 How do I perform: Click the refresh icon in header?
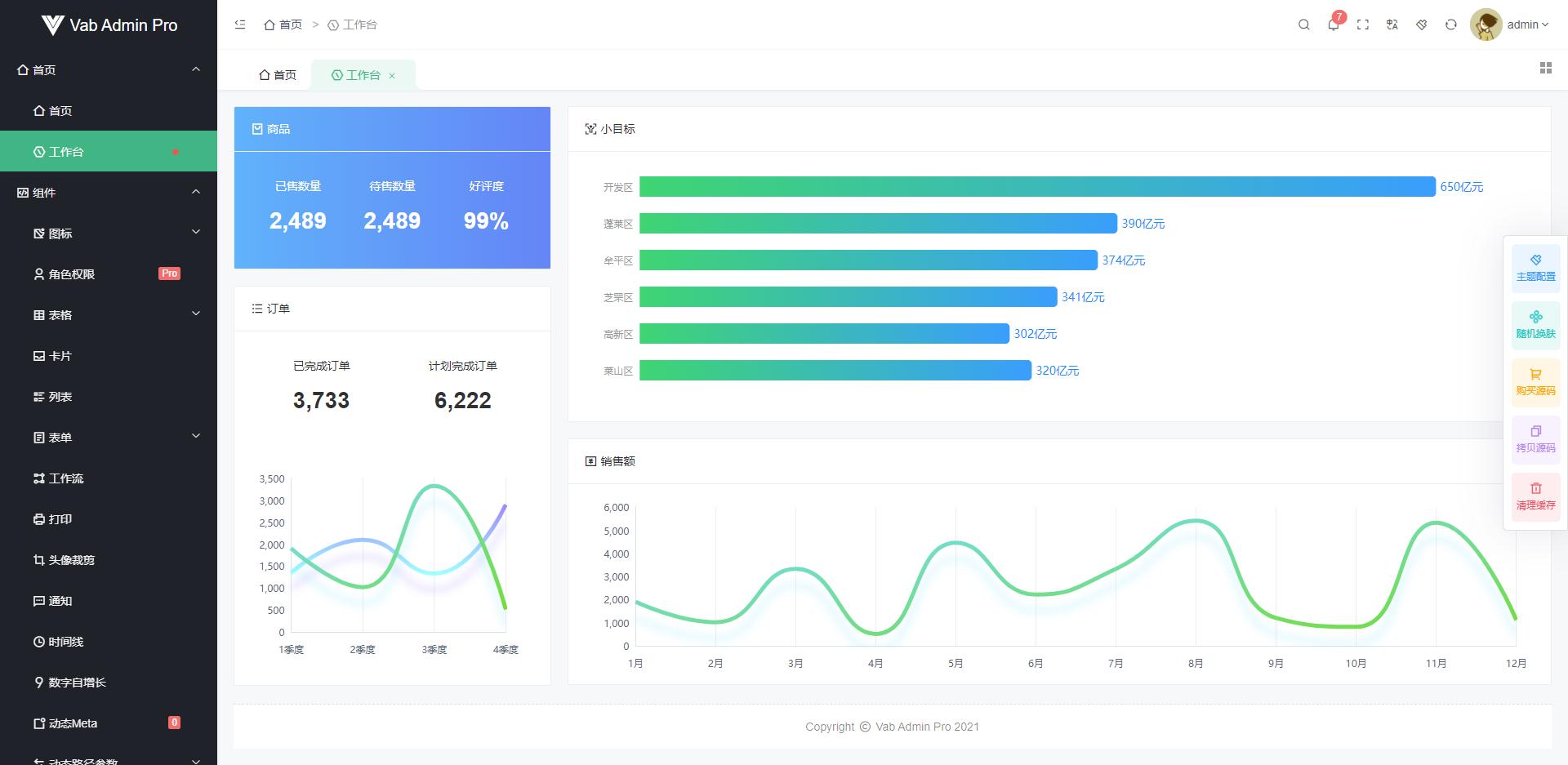click(x=1451, y=24)
